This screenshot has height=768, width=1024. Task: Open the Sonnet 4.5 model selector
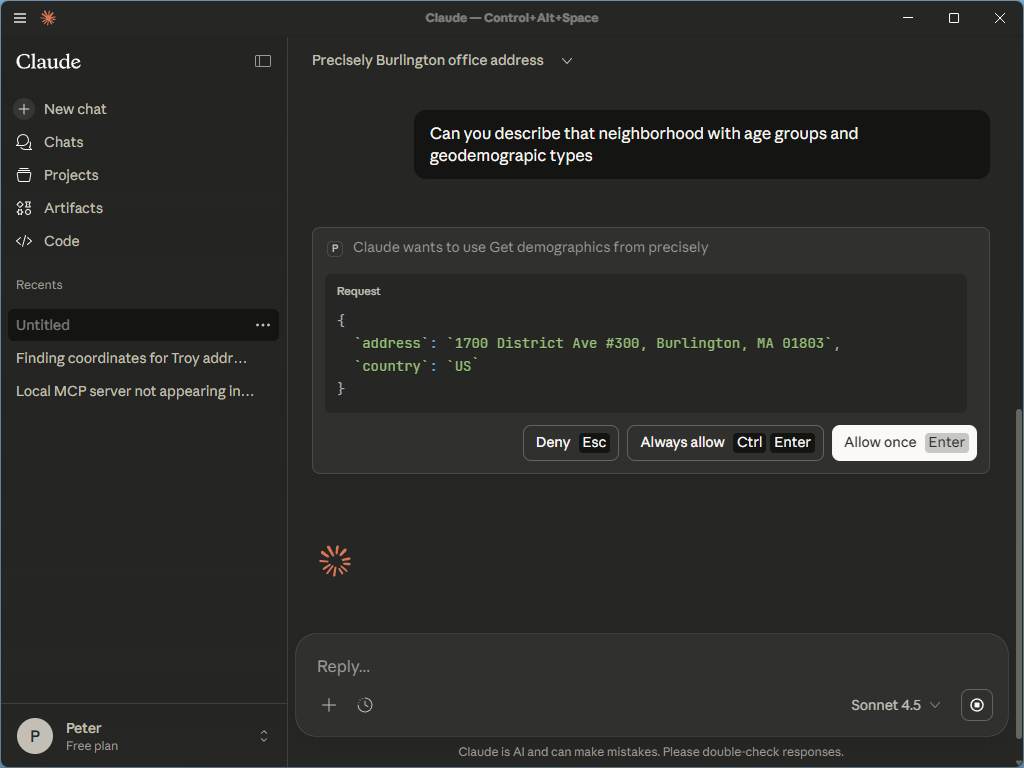pyautogui.click(x=895, y=705)
